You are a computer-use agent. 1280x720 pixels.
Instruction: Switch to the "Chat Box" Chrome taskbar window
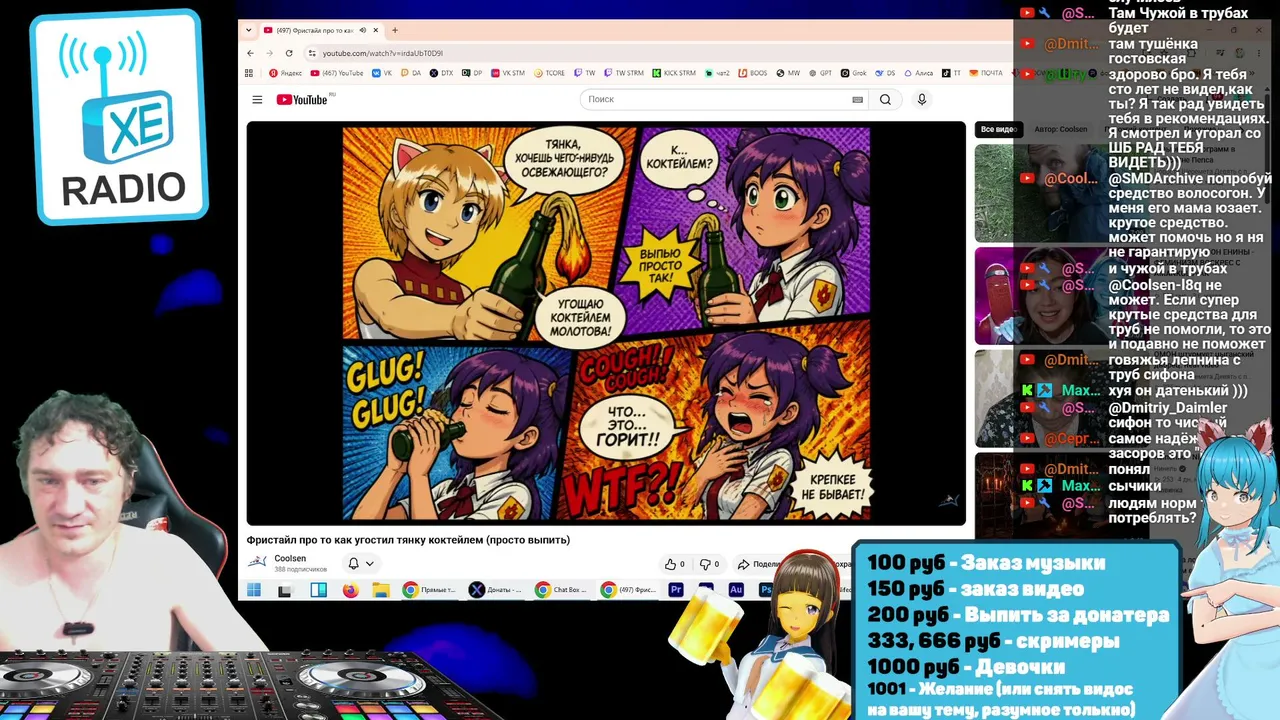click(561, 590)
